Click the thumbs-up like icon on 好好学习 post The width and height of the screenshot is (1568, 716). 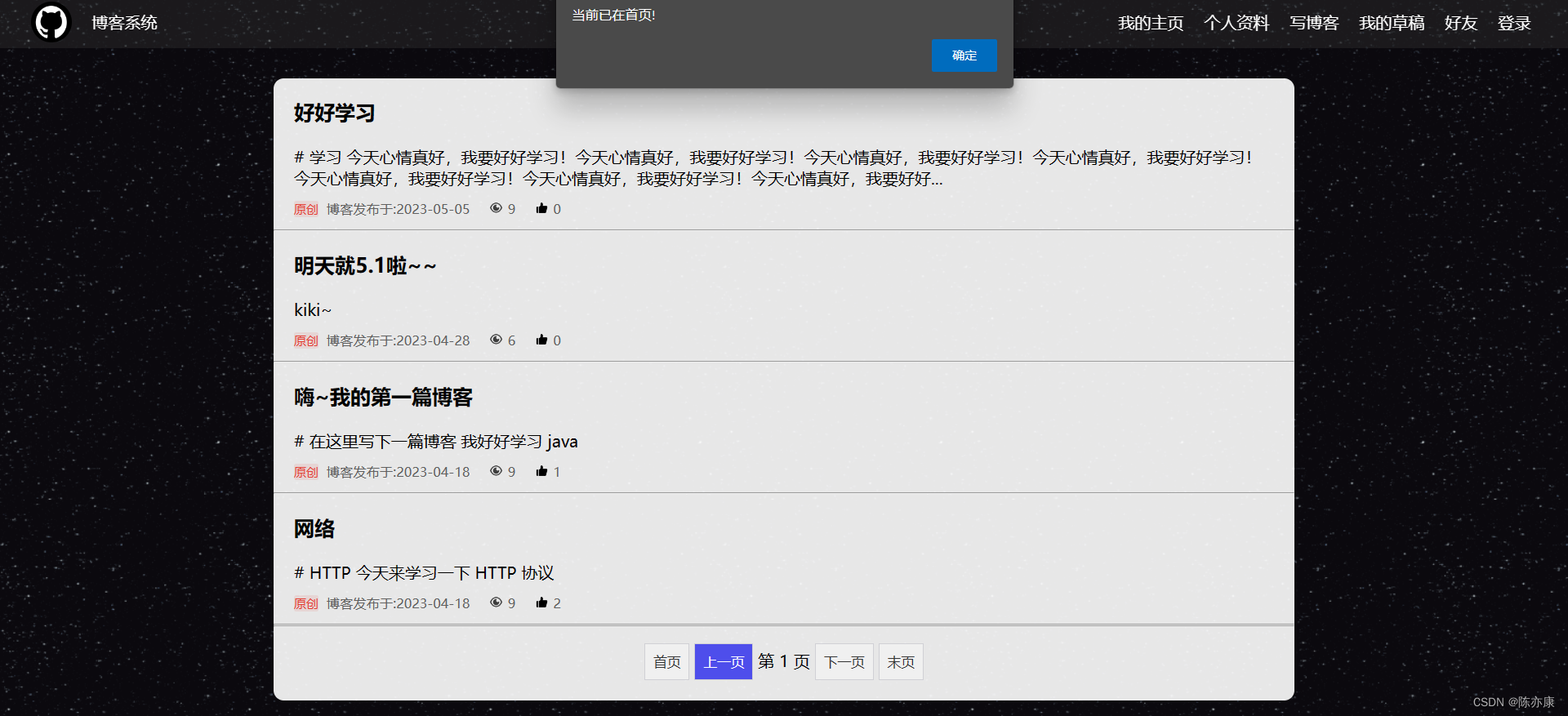(541, 208)
